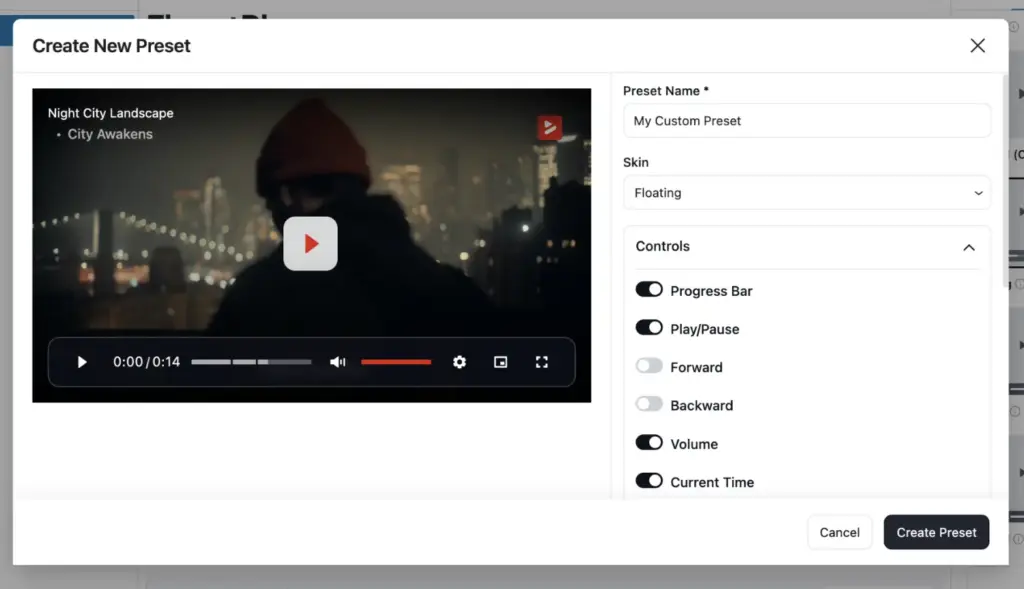
Task: Open player settings gear icon
Action: tap(460, 362)
